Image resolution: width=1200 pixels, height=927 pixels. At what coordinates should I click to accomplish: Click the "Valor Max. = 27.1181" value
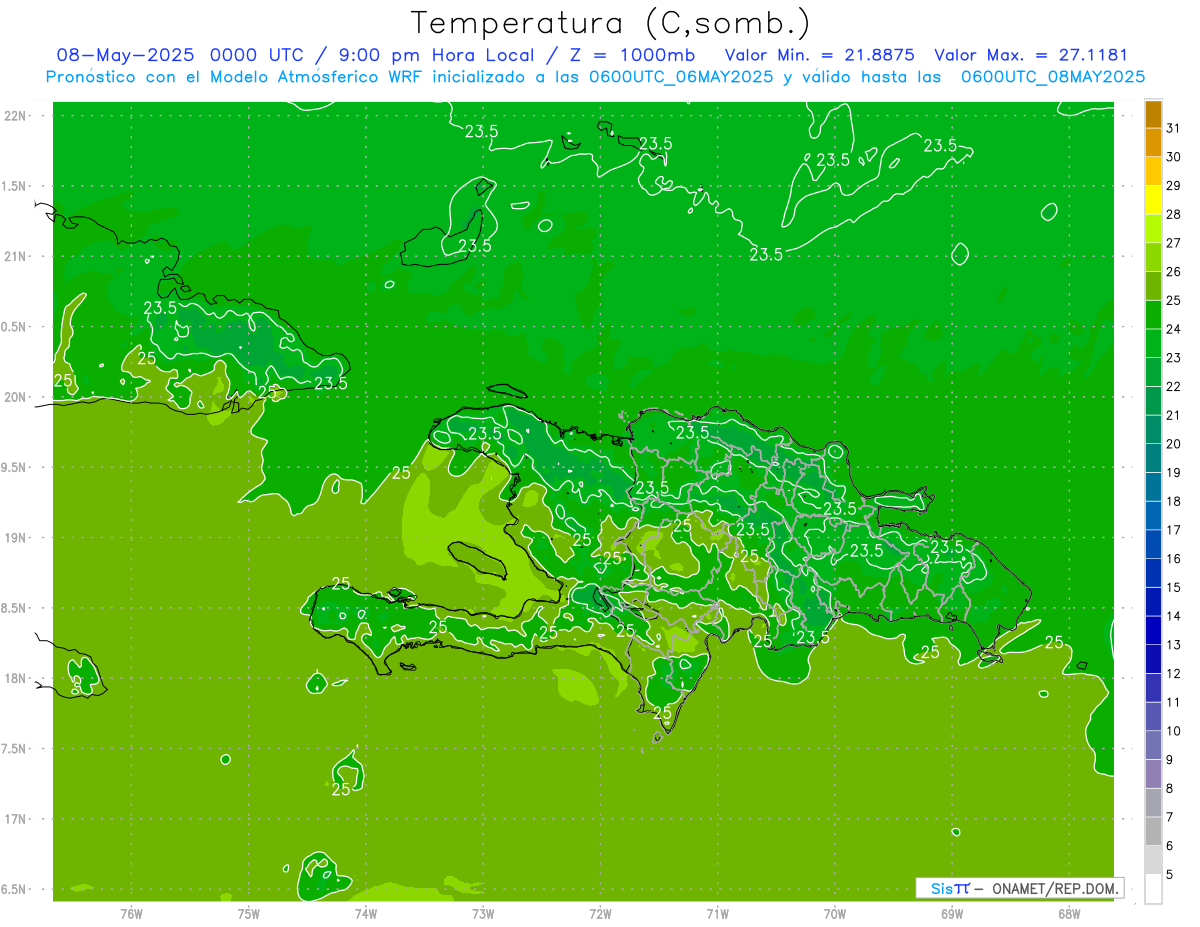pyautogui.click(x=1031, y=55)
